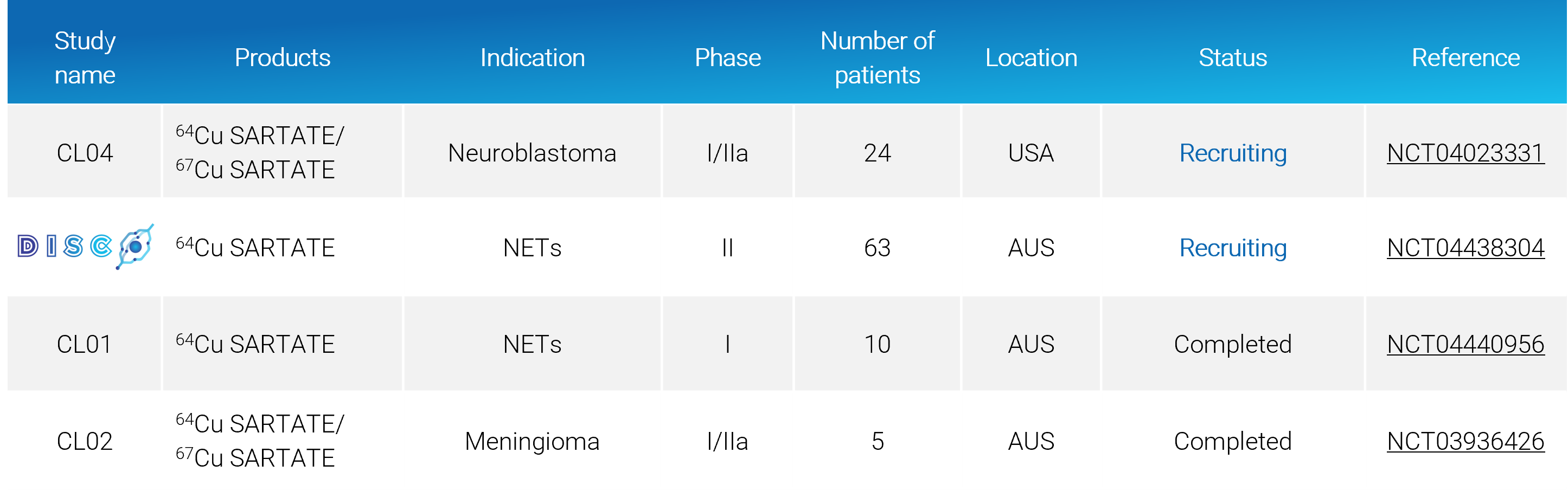Select the Phase column header

pos(727,58)
